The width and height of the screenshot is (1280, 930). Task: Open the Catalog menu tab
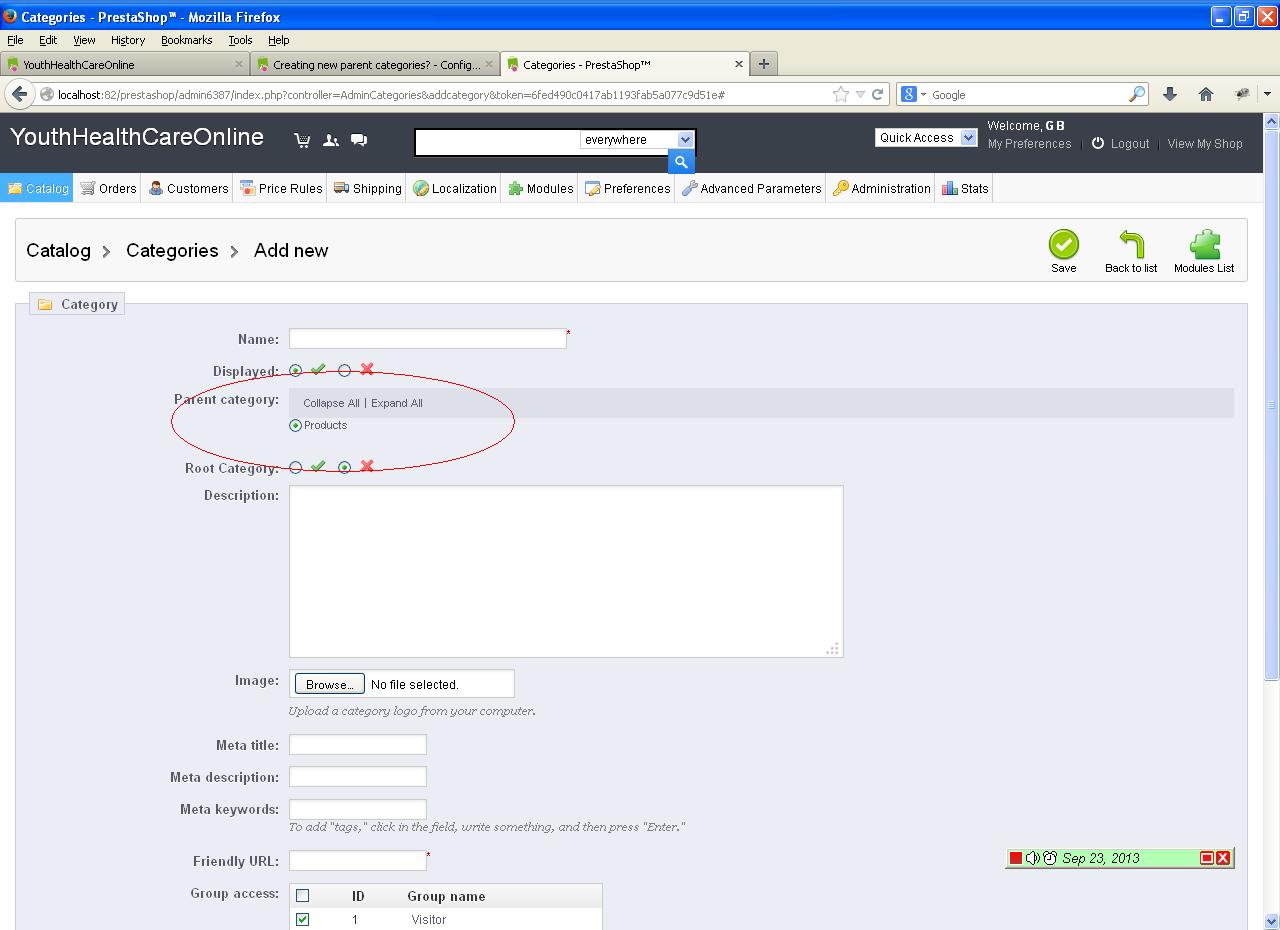[37, 188]
